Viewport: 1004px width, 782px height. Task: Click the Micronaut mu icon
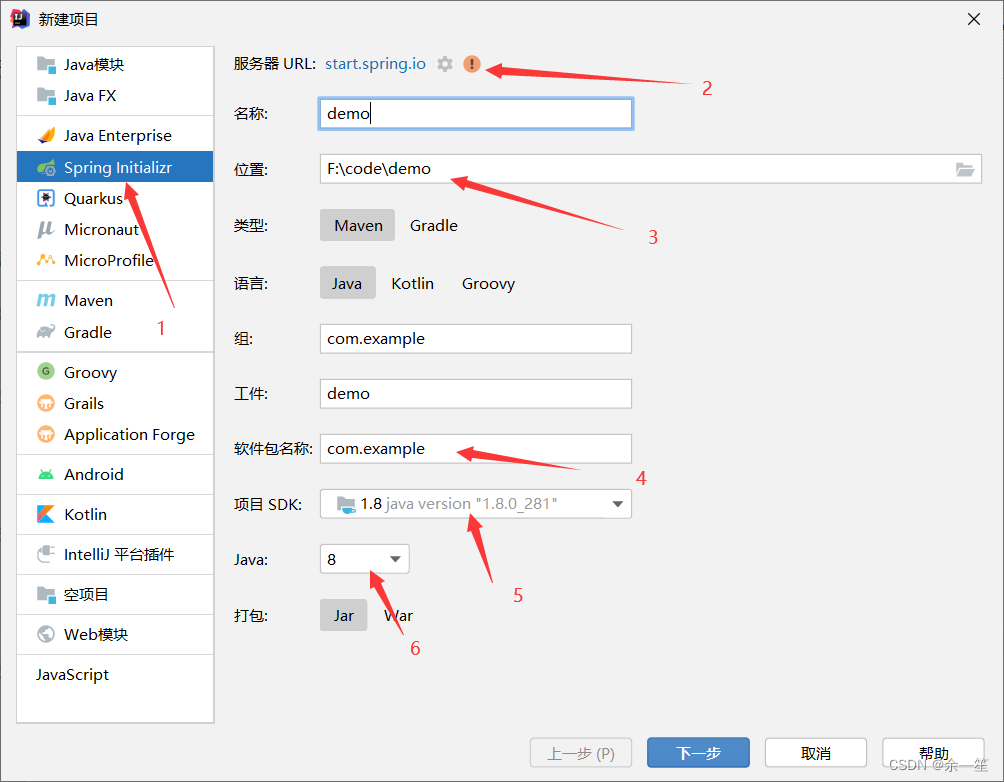(46, 229)
